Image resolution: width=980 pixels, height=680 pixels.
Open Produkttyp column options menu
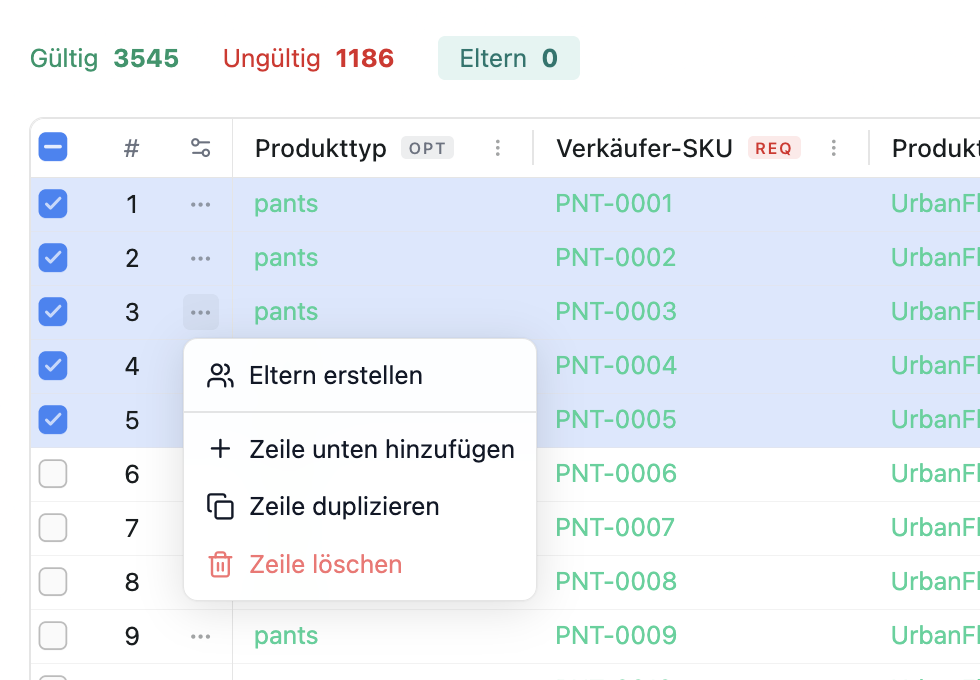click(498, 149)
